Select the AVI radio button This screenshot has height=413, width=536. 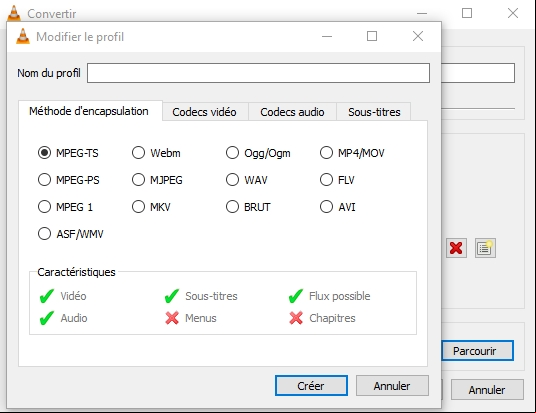click(x=337, y=207)
